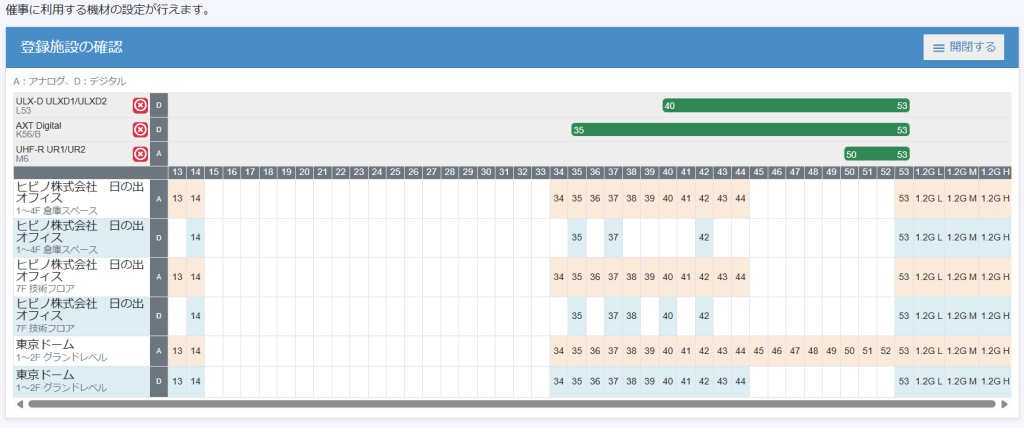Viewport: 1024px width, 428px height.
Task: Select ヒビノ 7F 技術フロア analog row label
Action: (x=80, y=277)
